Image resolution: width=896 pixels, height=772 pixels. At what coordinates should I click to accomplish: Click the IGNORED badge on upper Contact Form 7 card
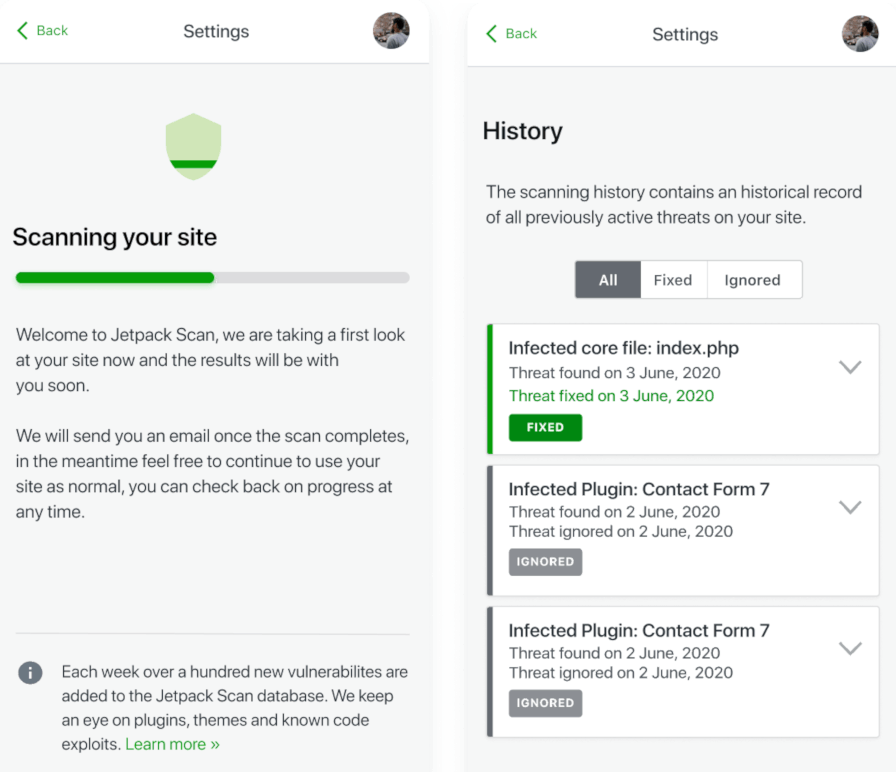click(x=545, y=562)
